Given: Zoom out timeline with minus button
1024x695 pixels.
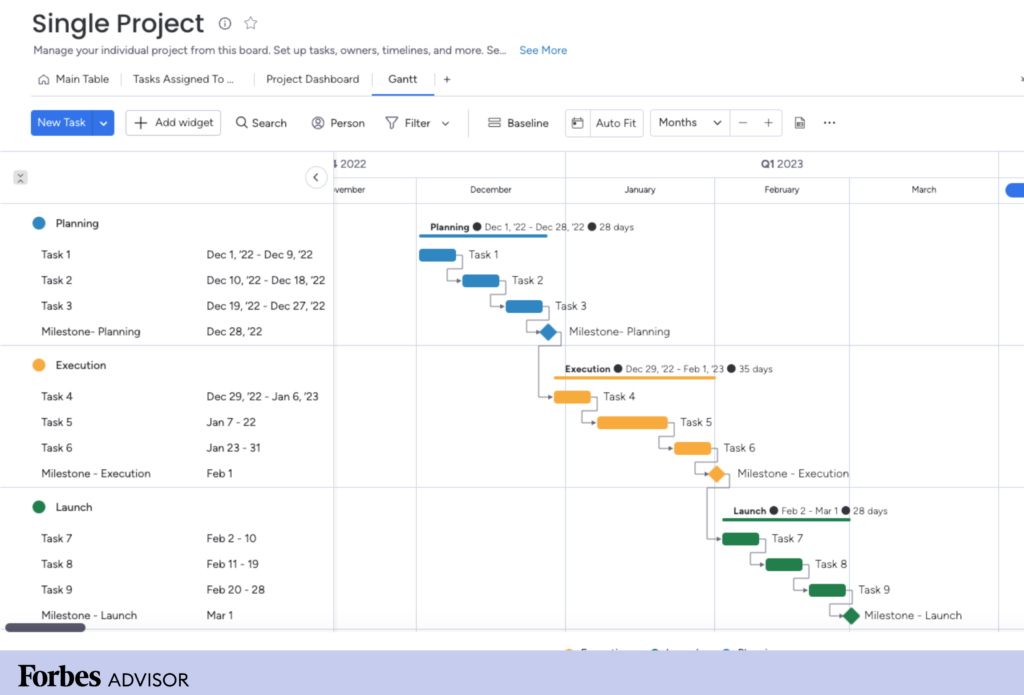Looking at the screenshot, I should click(x=742, y=123).
